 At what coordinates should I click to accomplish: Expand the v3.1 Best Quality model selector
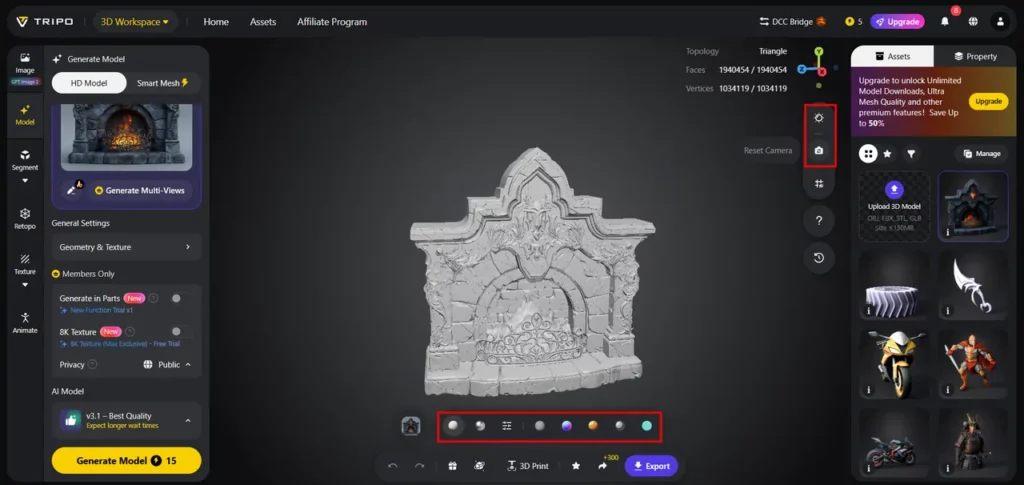126,420
